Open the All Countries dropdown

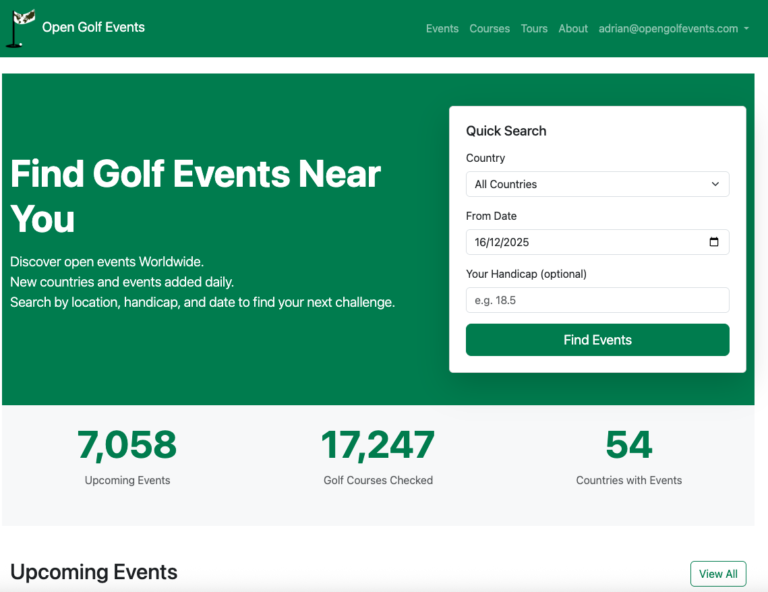pyautogui.click(x=597, y=184)
